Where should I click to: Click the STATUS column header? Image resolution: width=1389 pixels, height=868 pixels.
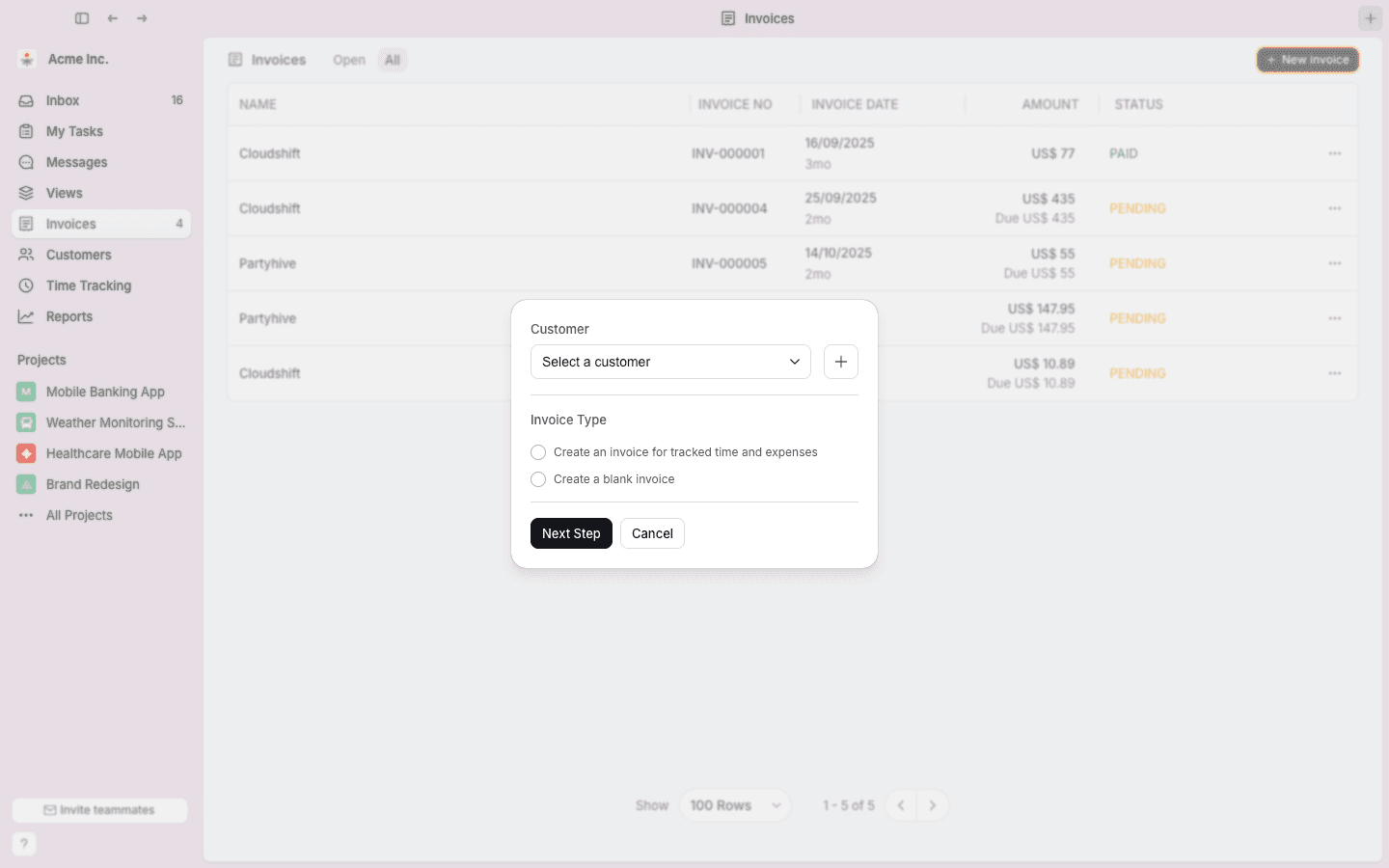point(1138,104)
